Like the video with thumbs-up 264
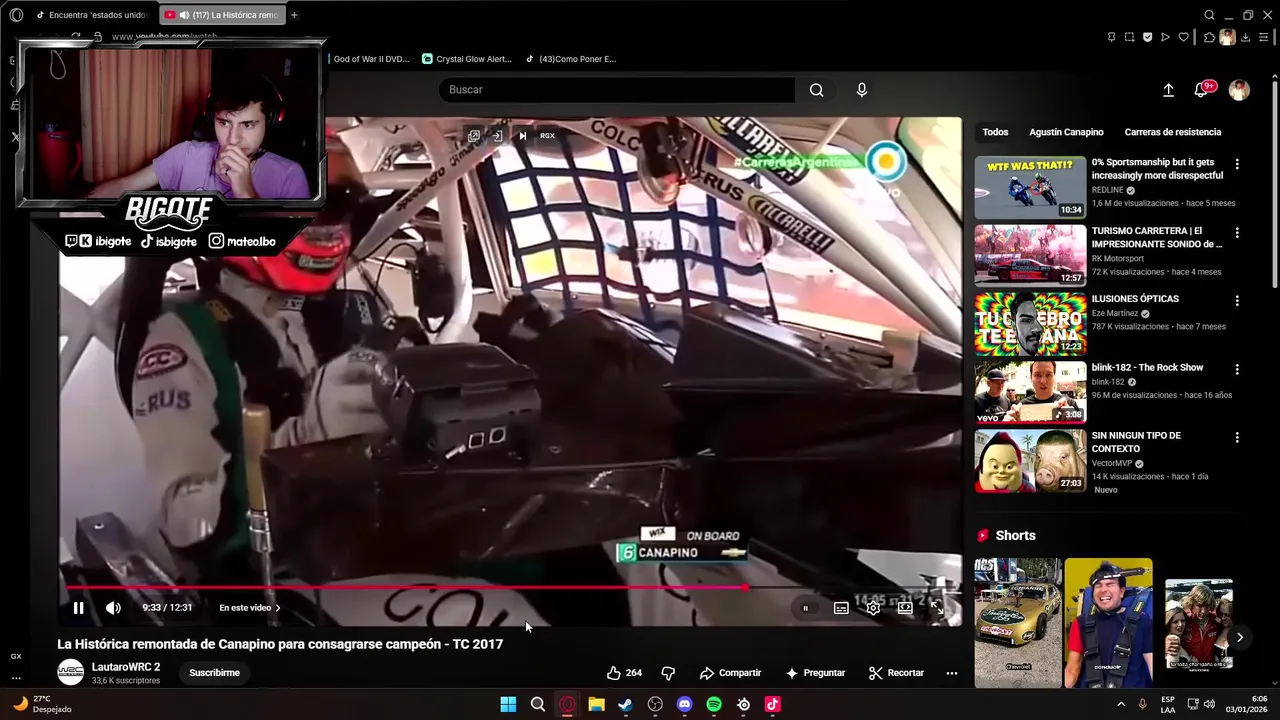Viewport: 1280px width, 720px height. coord(624,673)
